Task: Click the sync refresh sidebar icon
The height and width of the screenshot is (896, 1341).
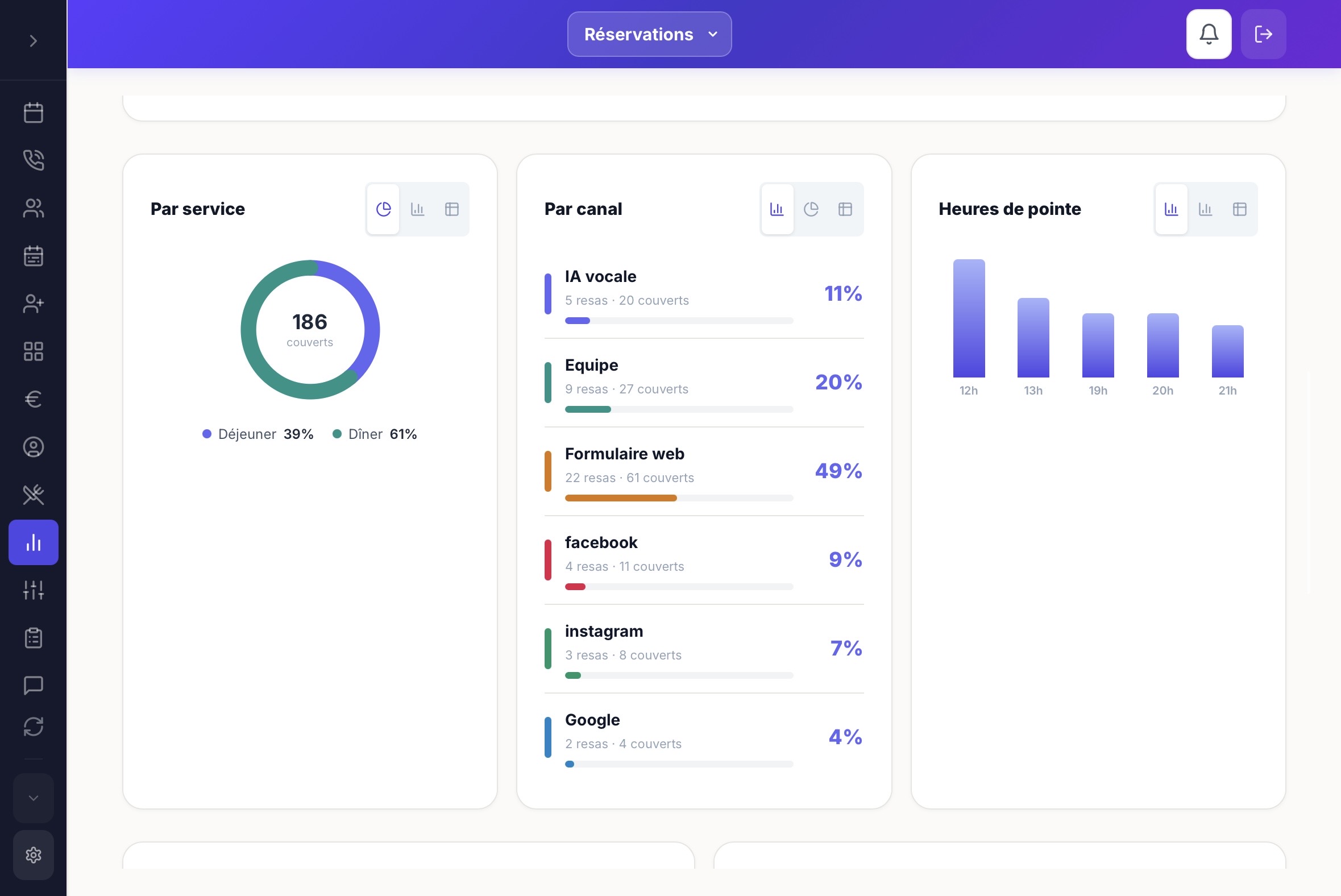Action: click(x=33, y=727)
